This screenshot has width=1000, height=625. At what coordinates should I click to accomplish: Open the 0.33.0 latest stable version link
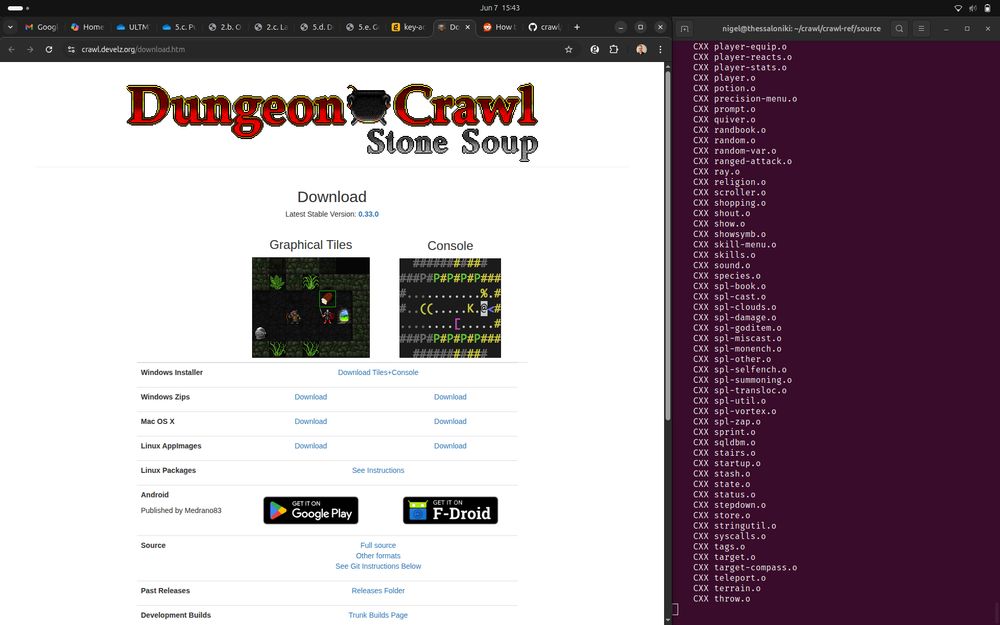click(x=368, y=214)
